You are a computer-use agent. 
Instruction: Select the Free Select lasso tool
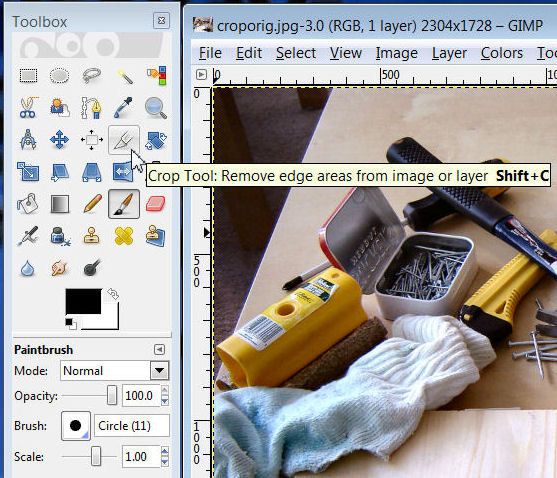click(x=92, y=76)
